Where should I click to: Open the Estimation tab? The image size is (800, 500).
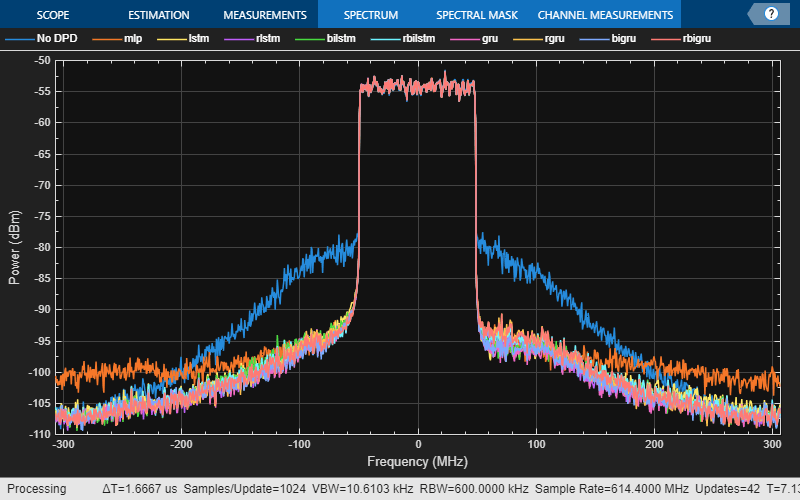tap(158, 15)
